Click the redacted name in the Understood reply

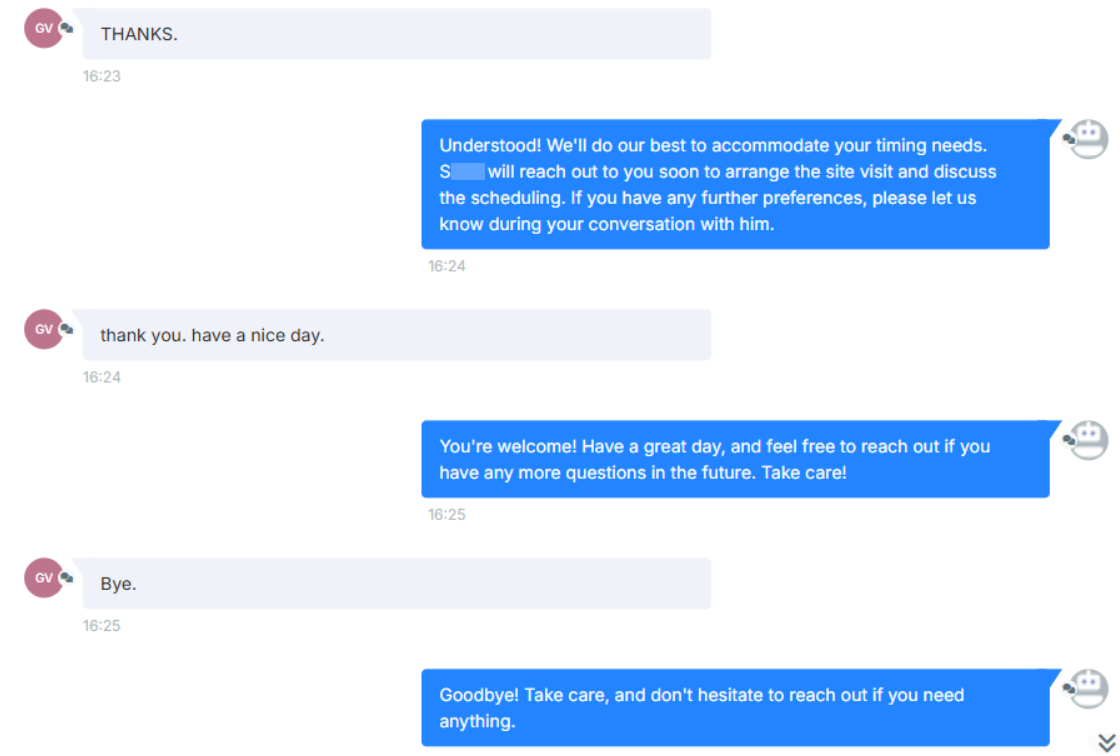tap(467, 172)
